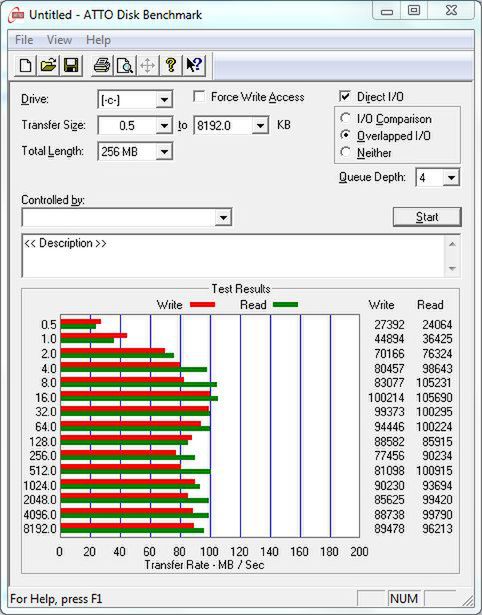This screenshot has width=482, height=615.
Task: Click write value 100214
Action: click(386, 398)
